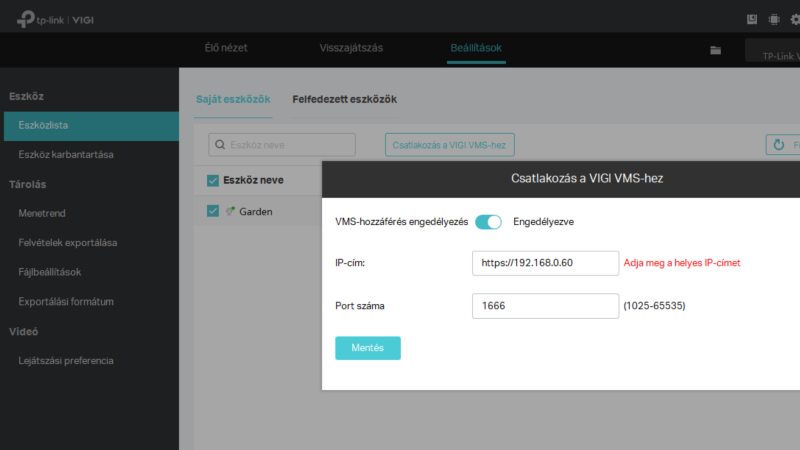Open Felfedezett eszközök tab
Screen dimensions: 800x450
click(344, 99)
